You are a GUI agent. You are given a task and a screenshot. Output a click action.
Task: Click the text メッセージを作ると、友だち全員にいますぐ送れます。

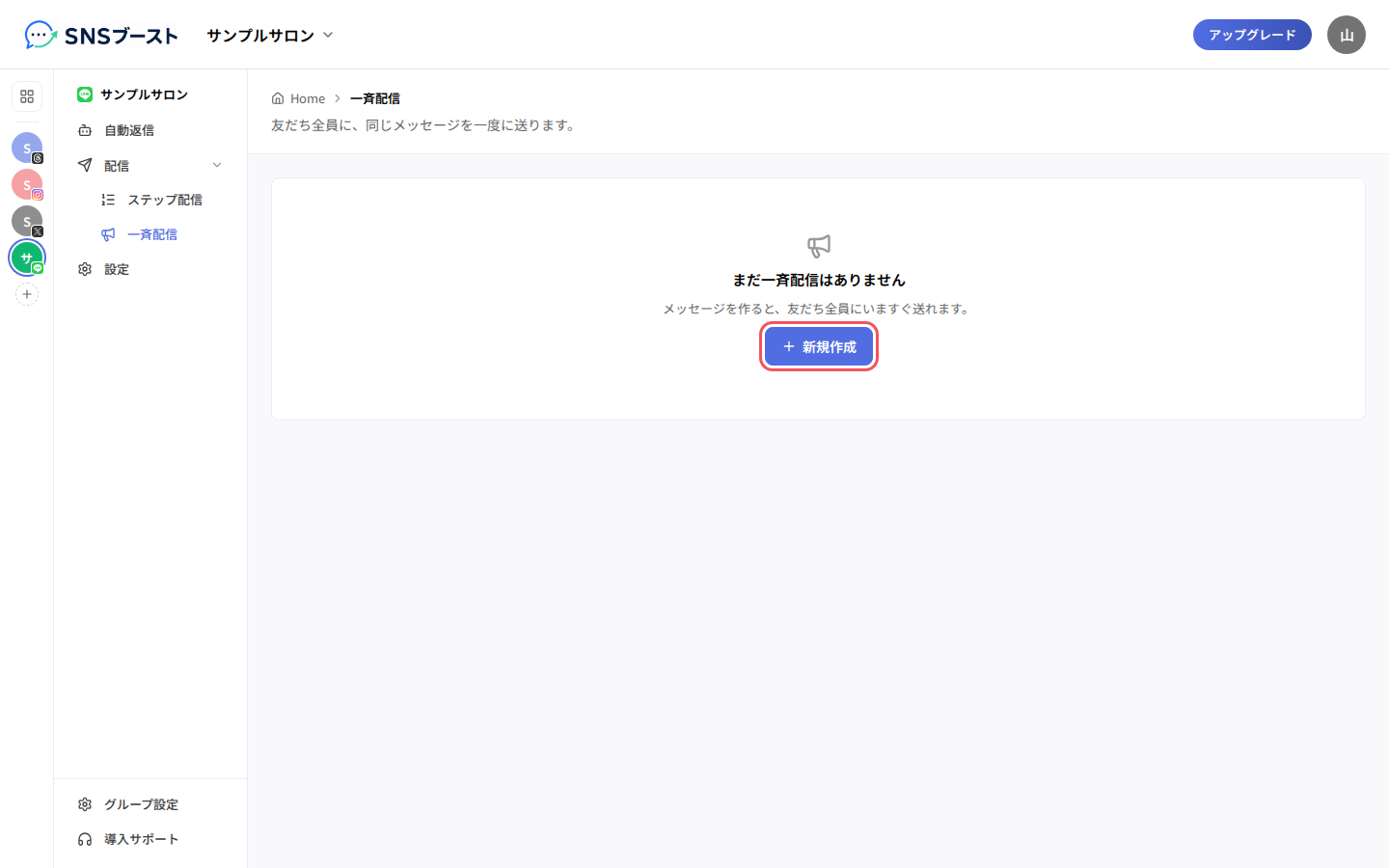[x=819, y=309]
